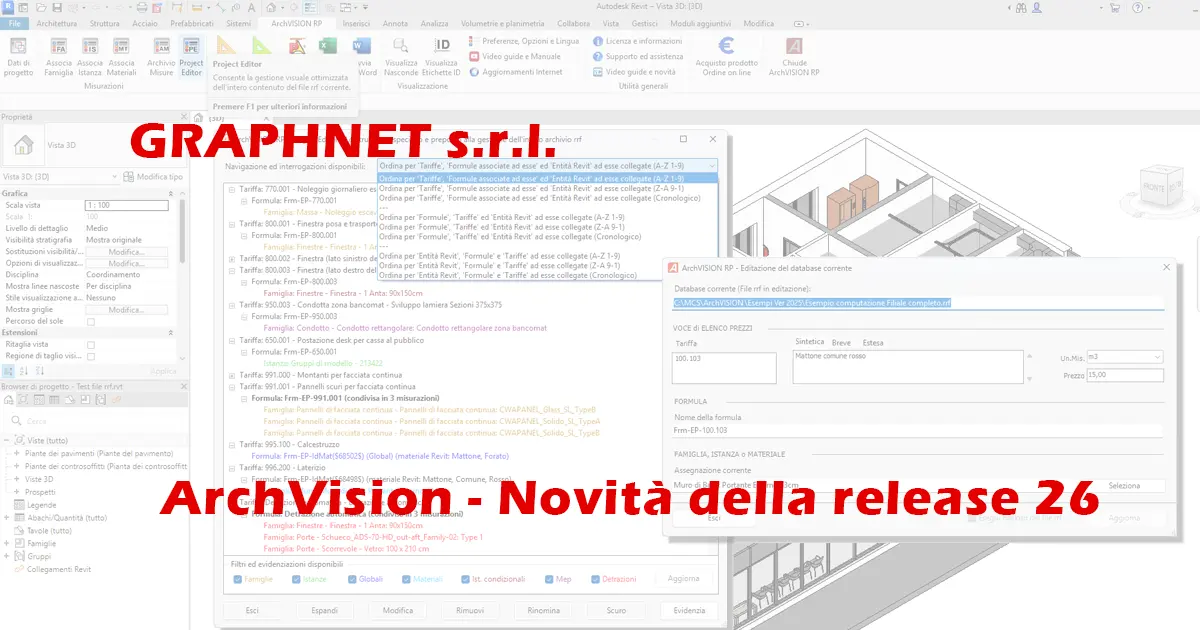Open the Architettura ribbon tab
The image size is (1200, 630).
56,23
